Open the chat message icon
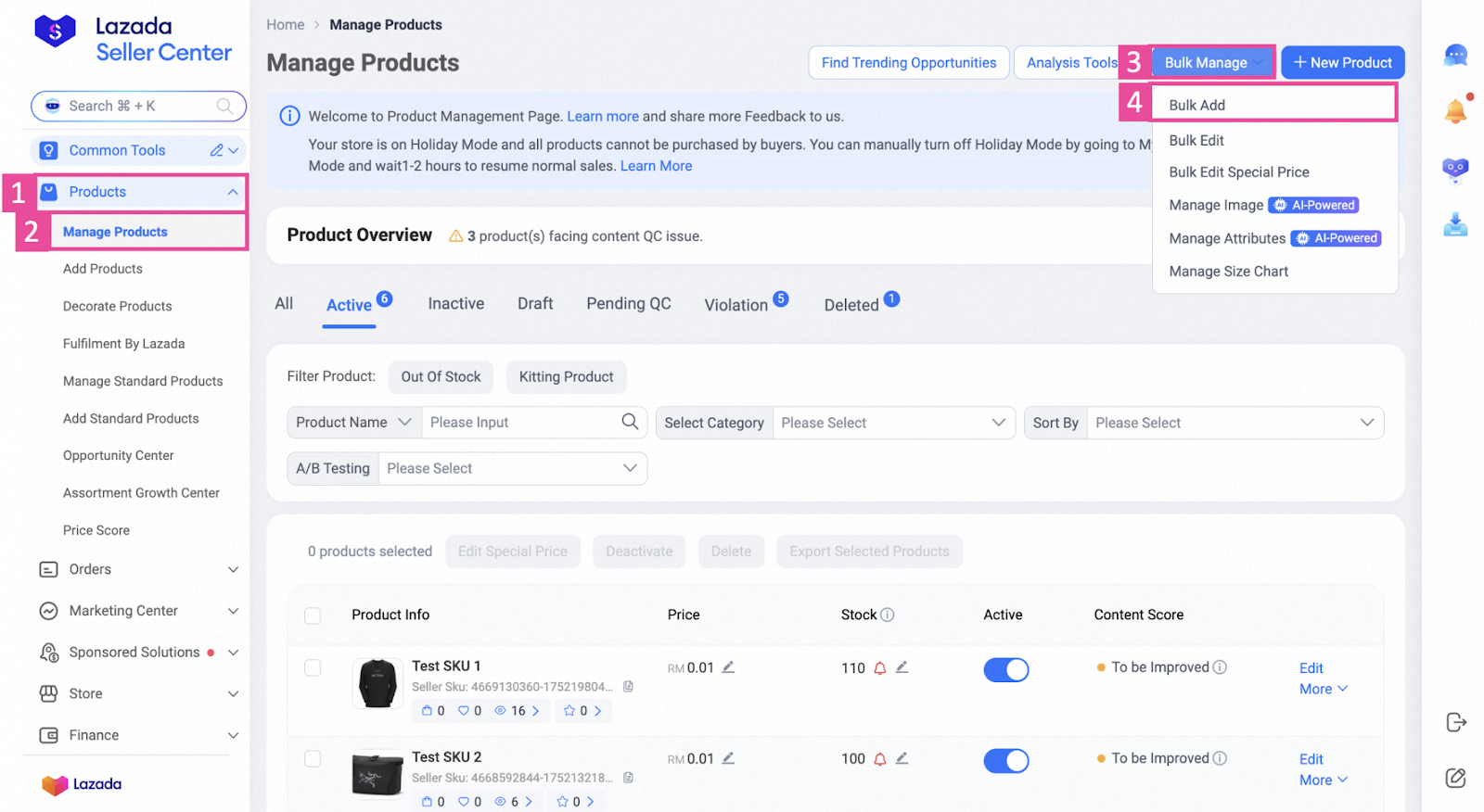 pos(1455,56)
